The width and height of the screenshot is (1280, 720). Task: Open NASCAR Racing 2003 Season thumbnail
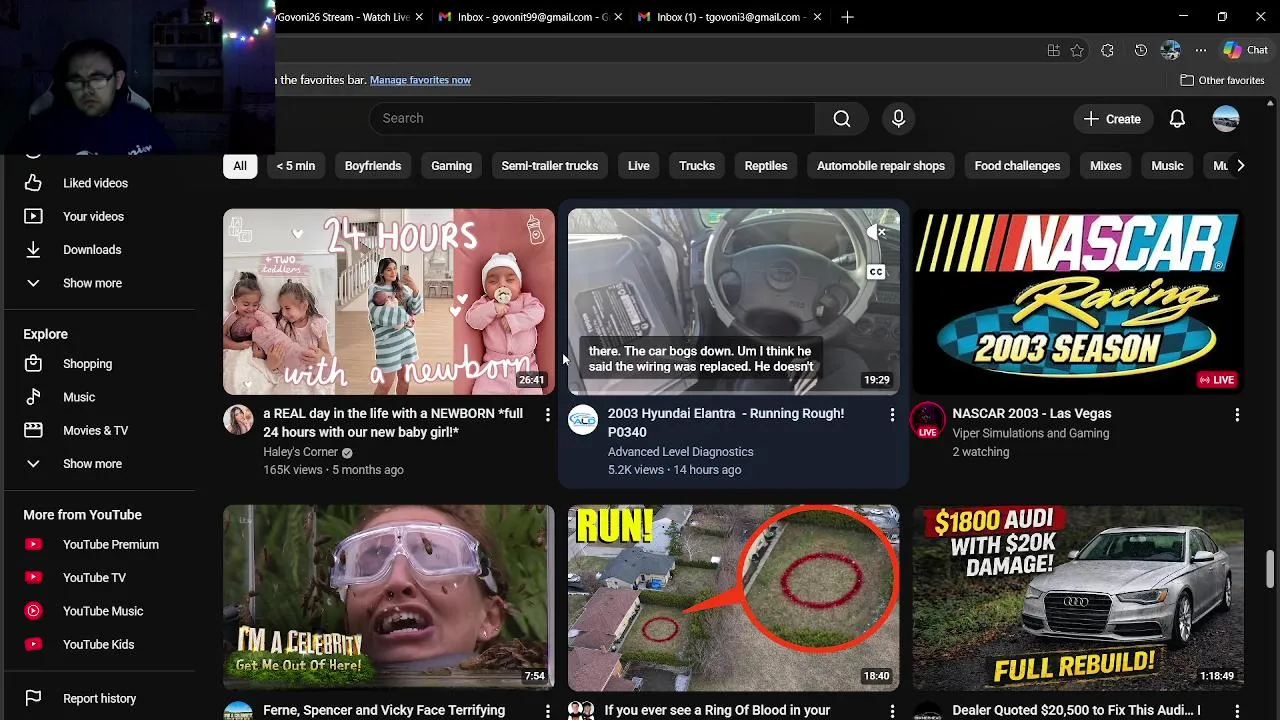pos(1078,301)
